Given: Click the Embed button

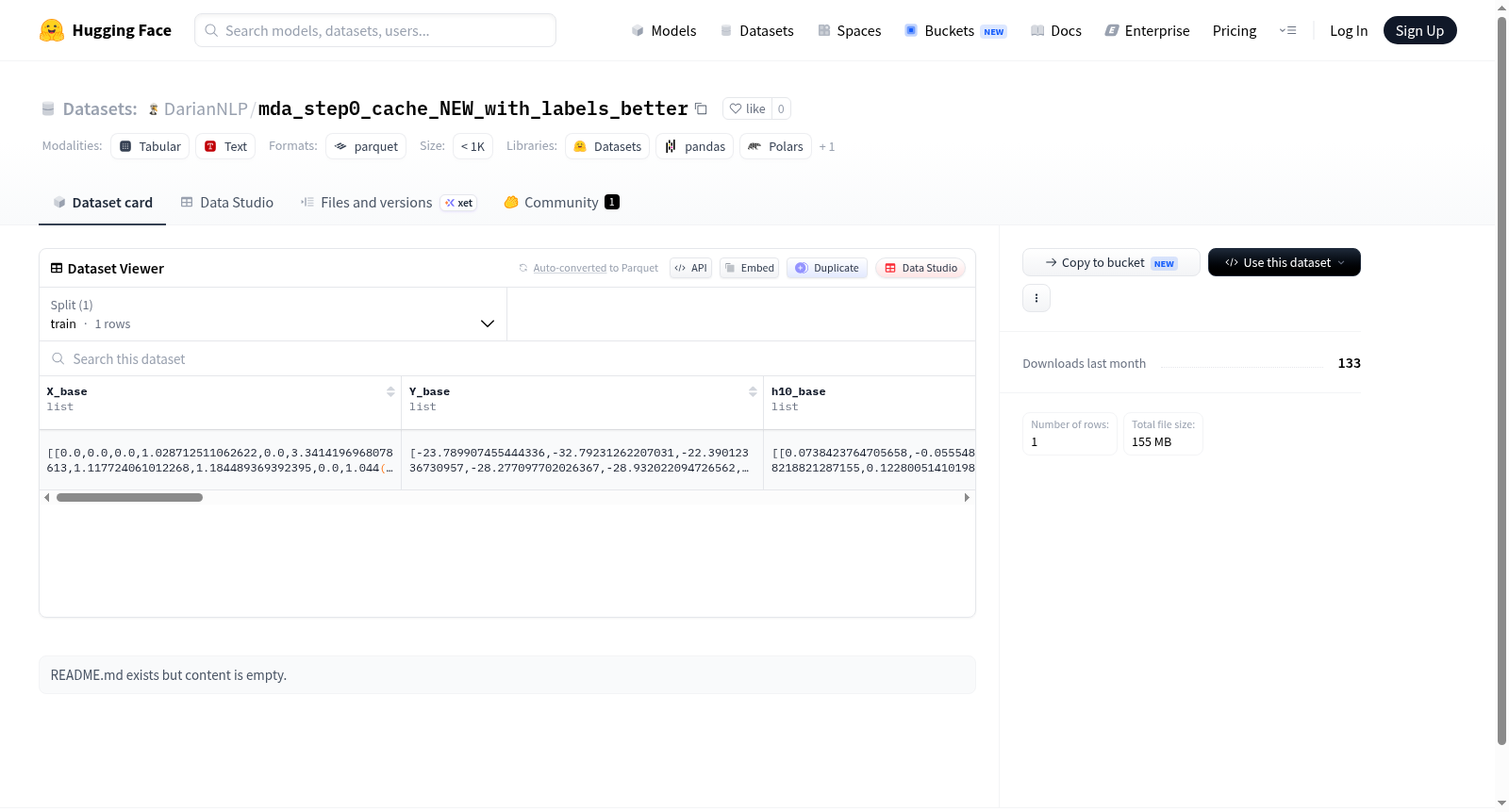Looking at the screenshot, I should [749, 268].
